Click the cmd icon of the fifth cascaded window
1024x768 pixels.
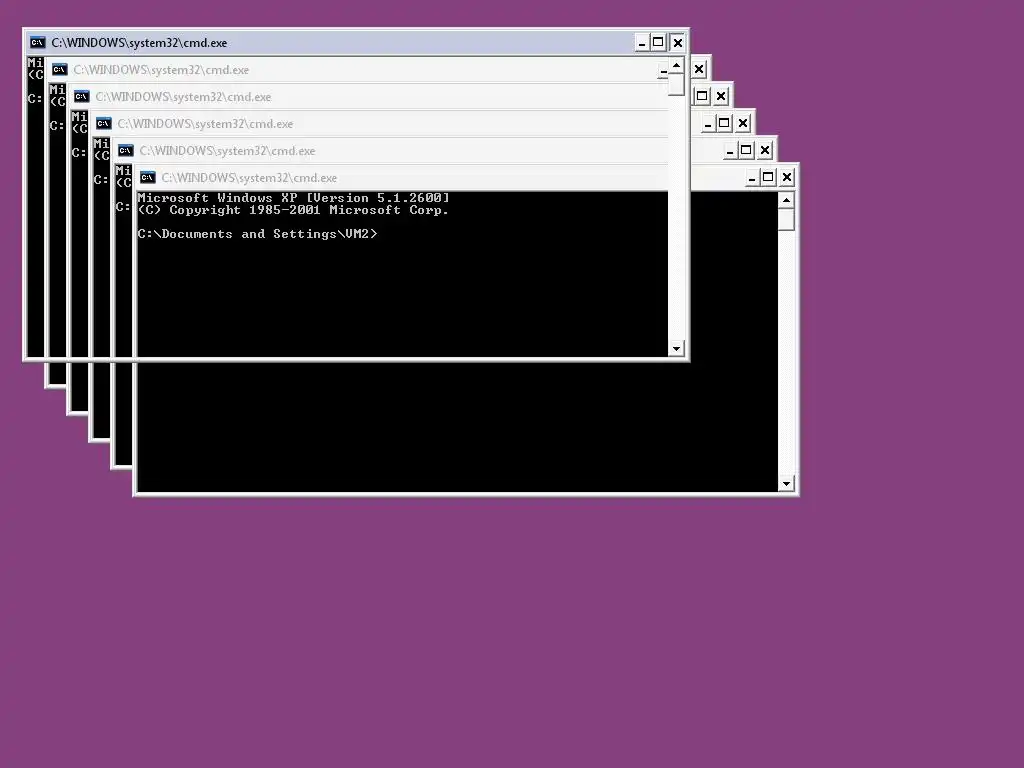tap(125, 151)
